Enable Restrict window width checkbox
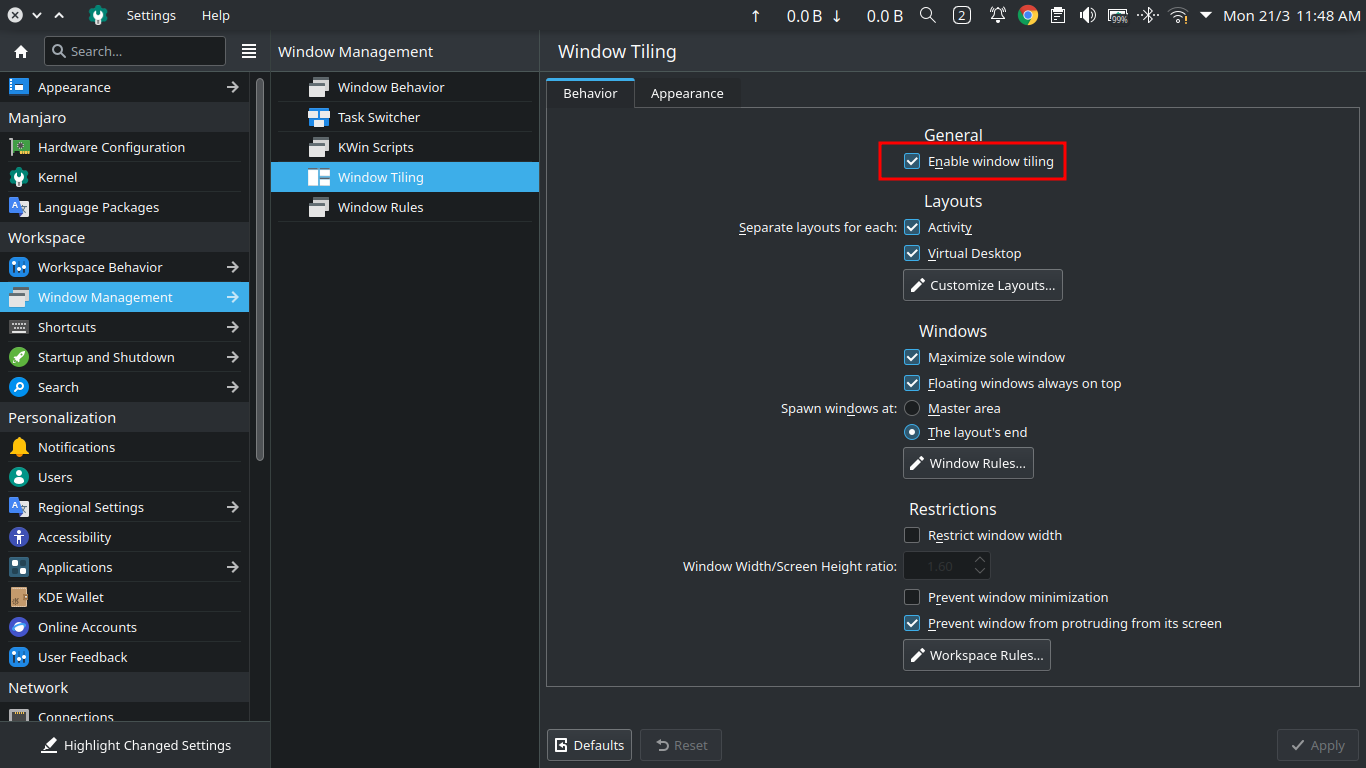This screenshot has width=1366, height=768. point(912,535)
